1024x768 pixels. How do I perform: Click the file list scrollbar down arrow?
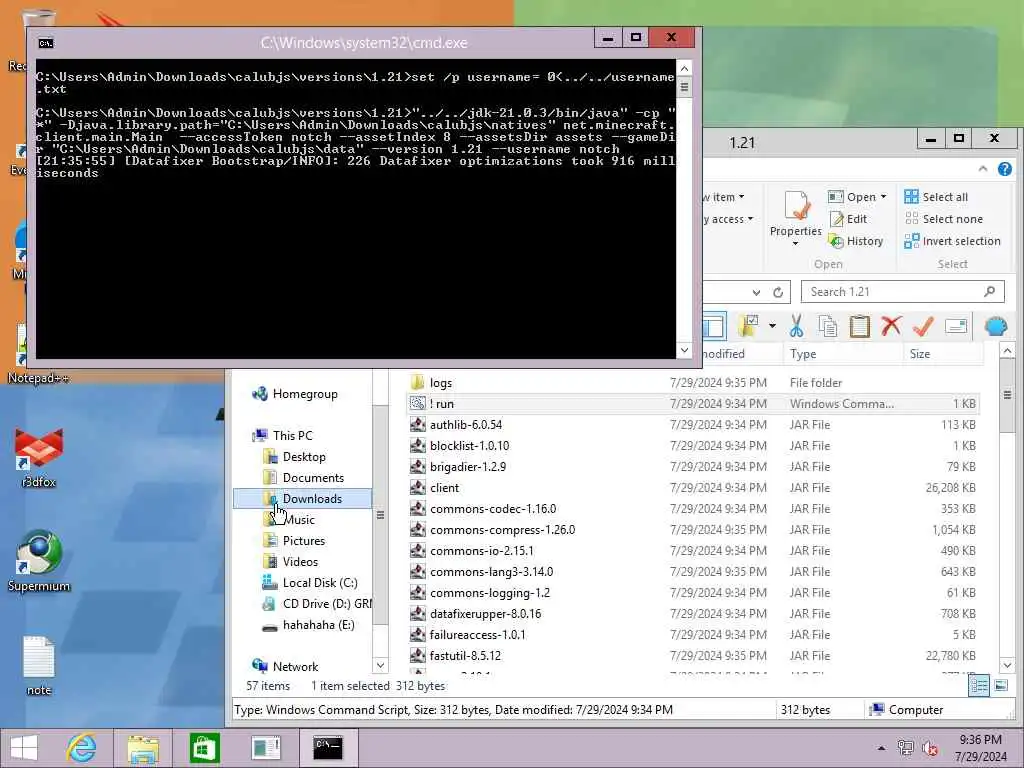pyautogui.click(x=1007, y=665)
